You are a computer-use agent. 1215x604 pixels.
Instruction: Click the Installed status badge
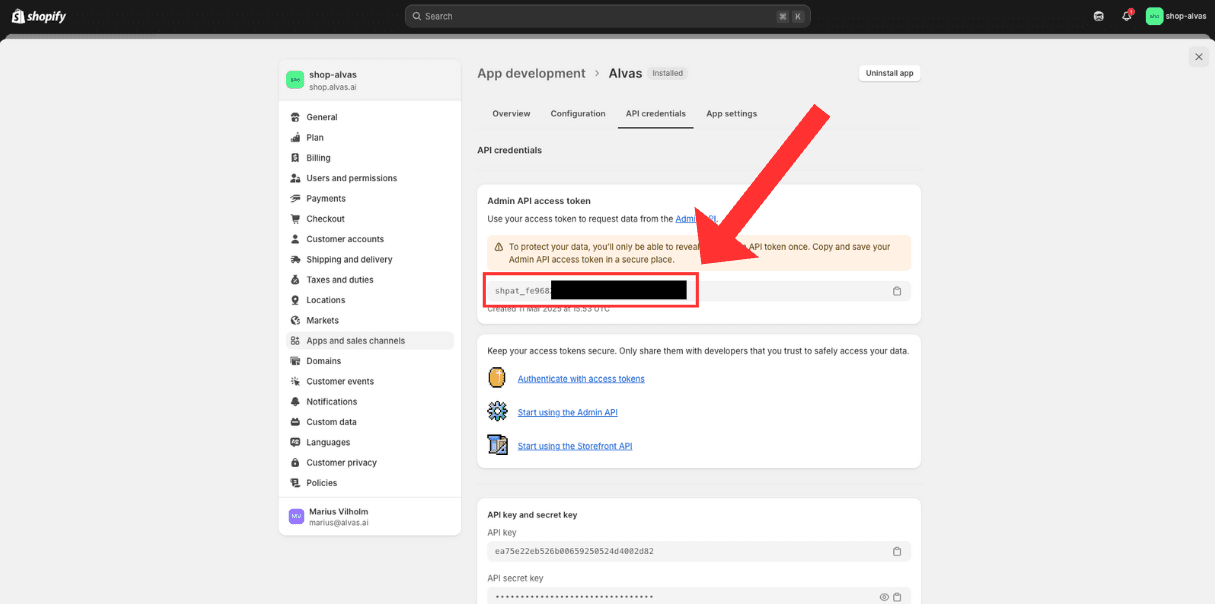pos(668,73)
